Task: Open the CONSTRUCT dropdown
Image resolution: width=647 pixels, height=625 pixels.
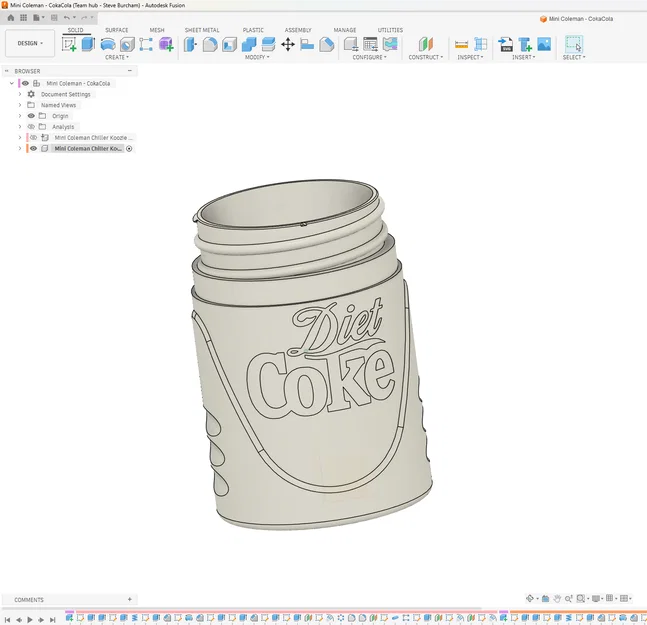Action: coord(425,57)
